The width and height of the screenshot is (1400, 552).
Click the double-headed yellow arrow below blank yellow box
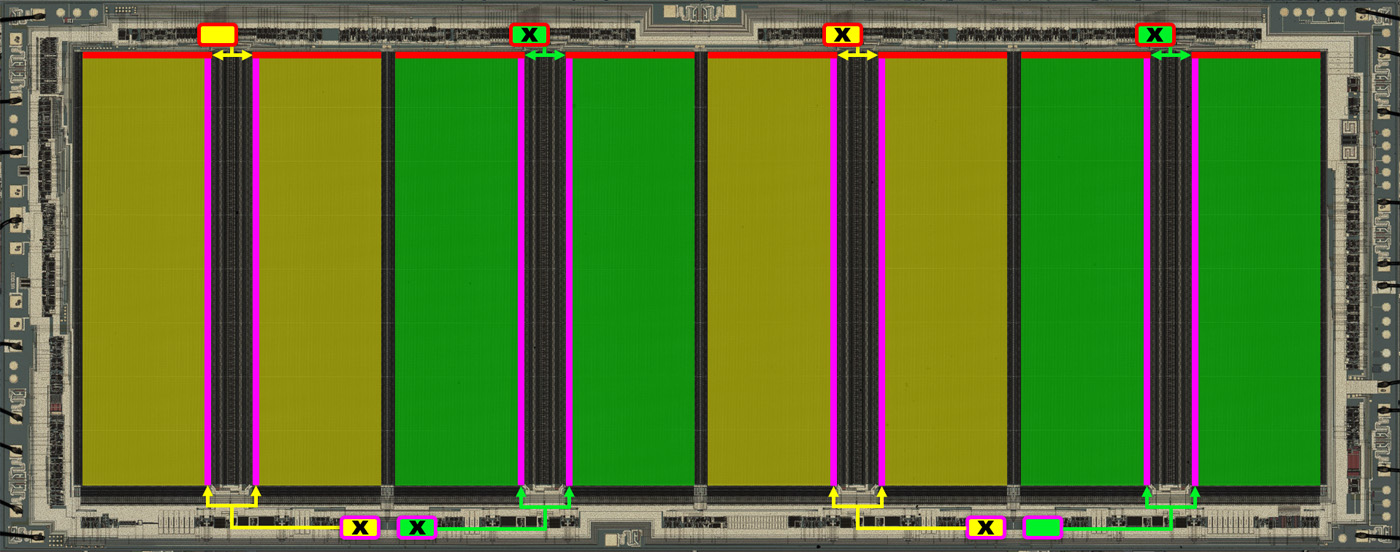point(232,55)
